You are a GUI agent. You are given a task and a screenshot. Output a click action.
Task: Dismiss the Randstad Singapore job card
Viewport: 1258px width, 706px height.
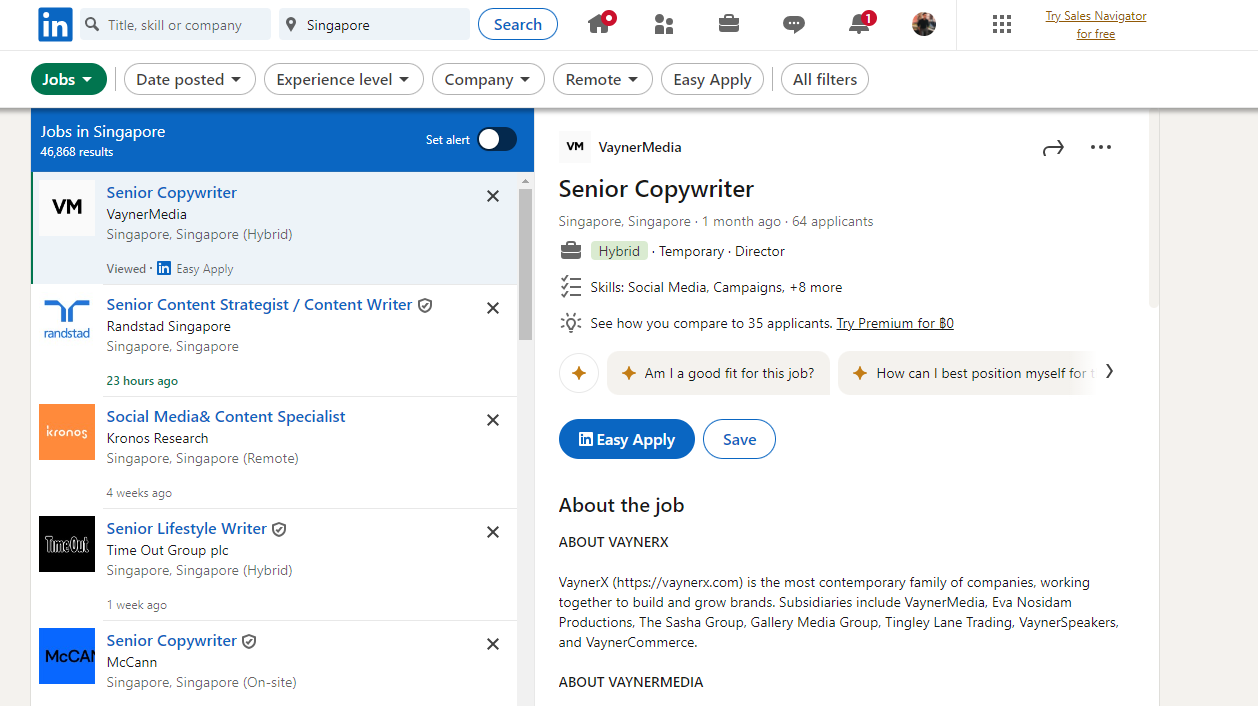tap(493, 308)
